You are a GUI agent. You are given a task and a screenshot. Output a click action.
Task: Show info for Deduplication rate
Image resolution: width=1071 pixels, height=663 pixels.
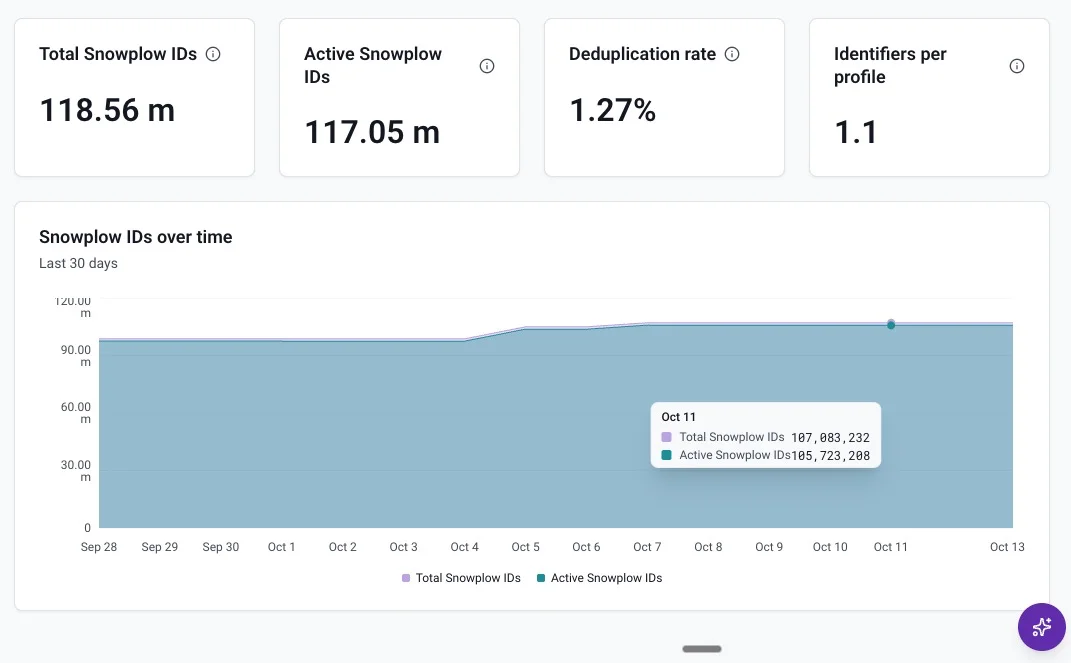point(732,54)
